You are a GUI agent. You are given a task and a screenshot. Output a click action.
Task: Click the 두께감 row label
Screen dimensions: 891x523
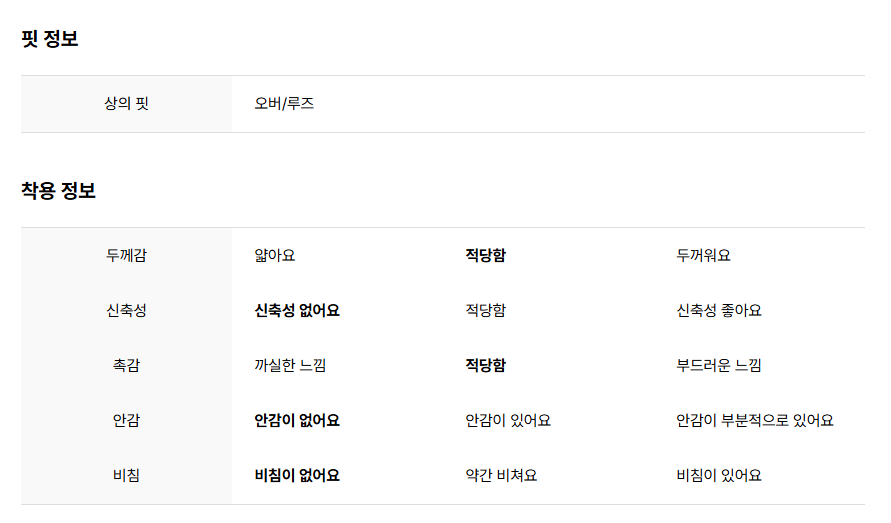(x=126, y=255)
